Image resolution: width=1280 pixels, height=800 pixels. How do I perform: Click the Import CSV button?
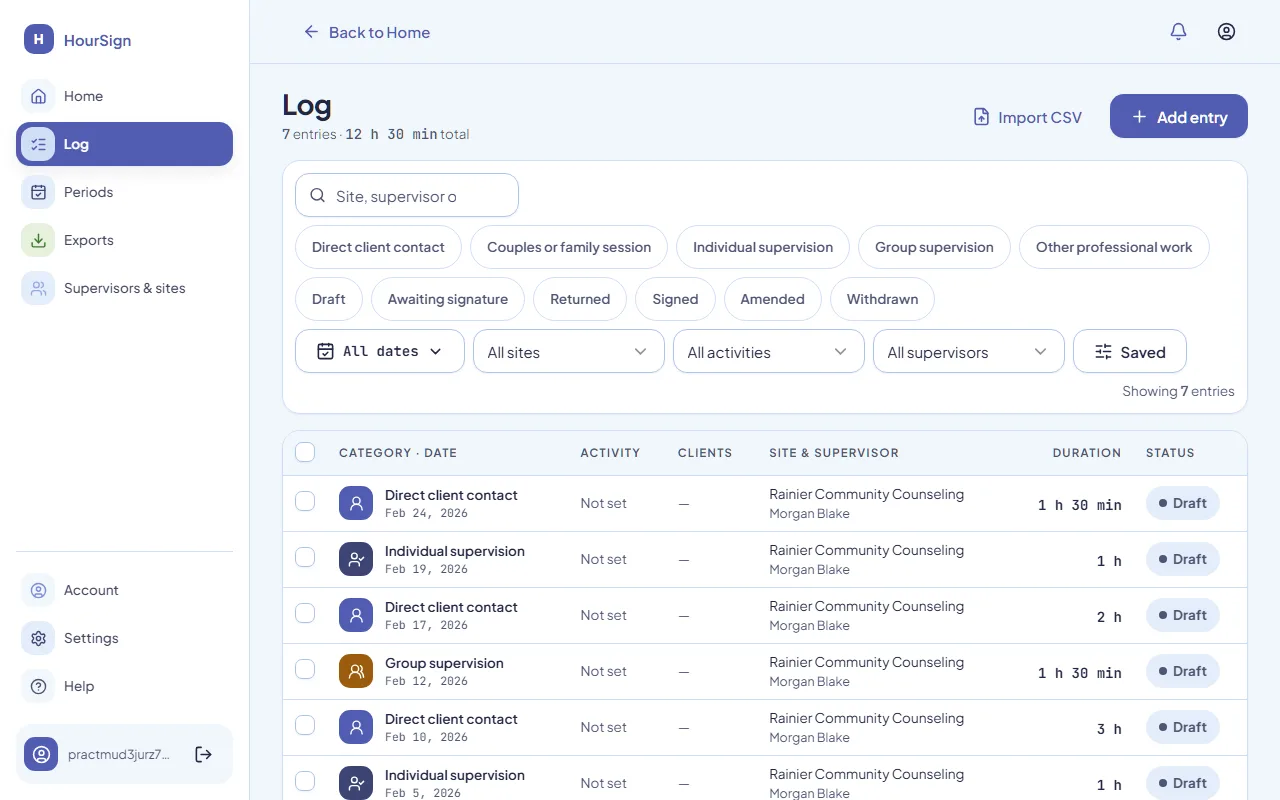(x=1028, y=117)
